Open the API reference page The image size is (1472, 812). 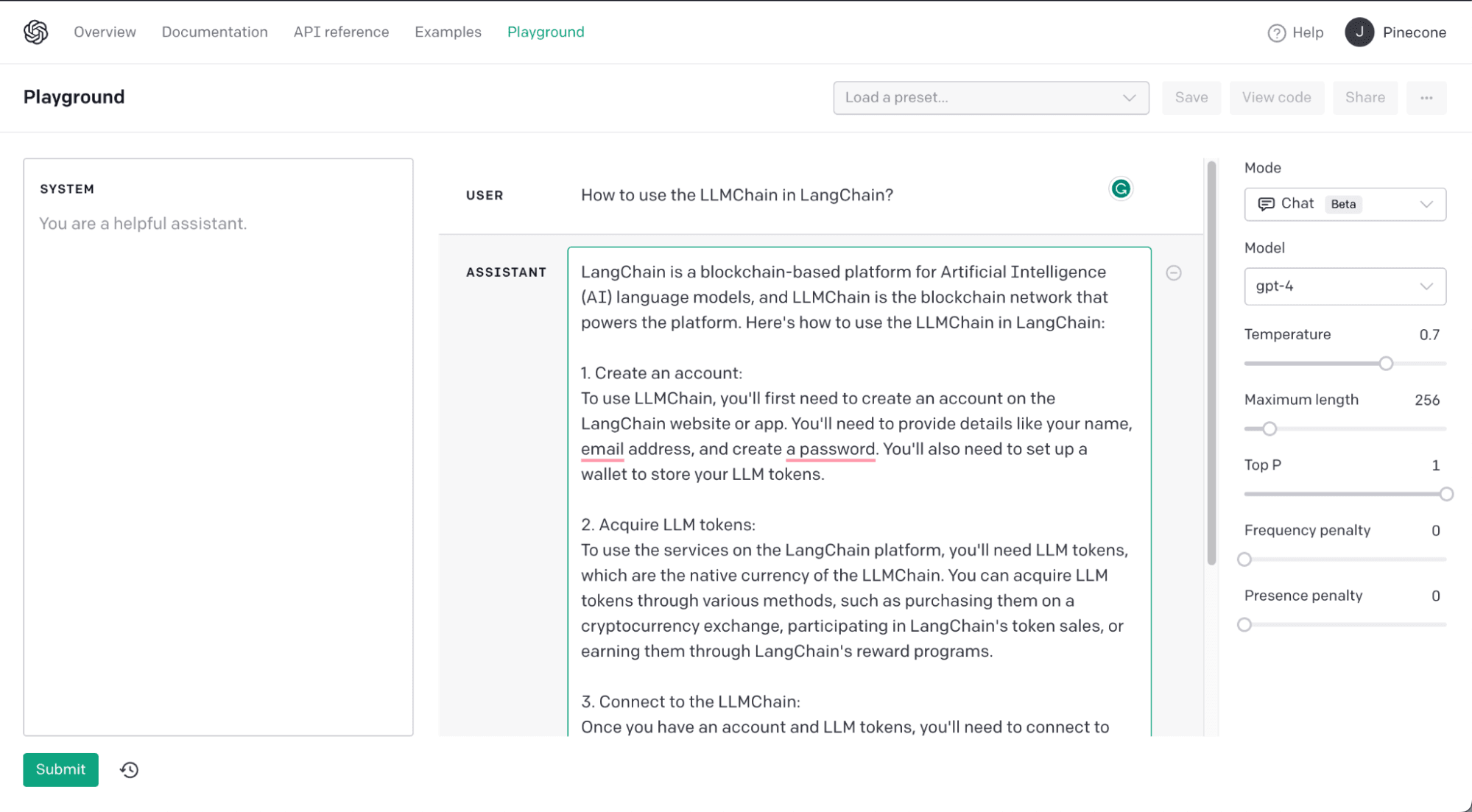[341, 32]
